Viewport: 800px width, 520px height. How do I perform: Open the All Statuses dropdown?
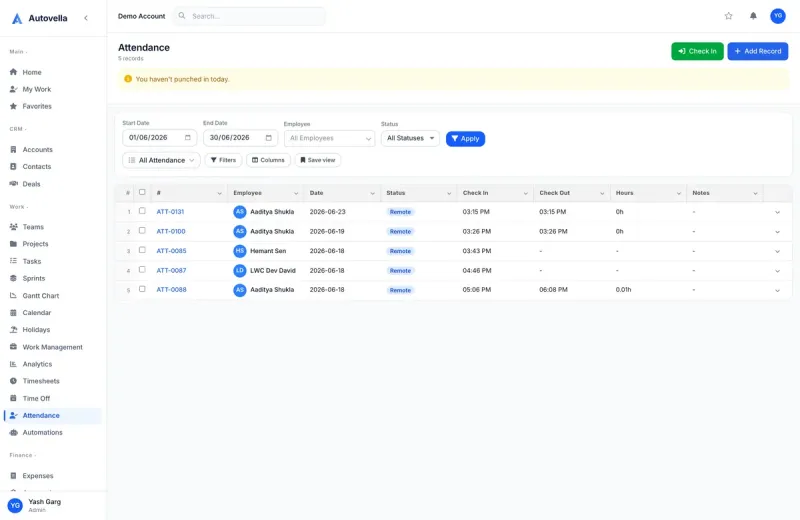(410, 138)
